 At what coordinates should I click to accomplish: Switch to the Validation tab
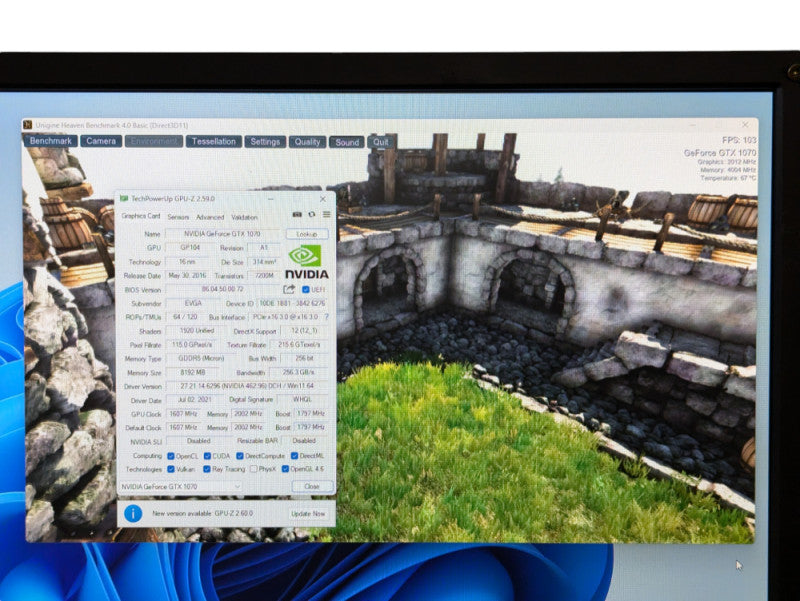[244, 217]
